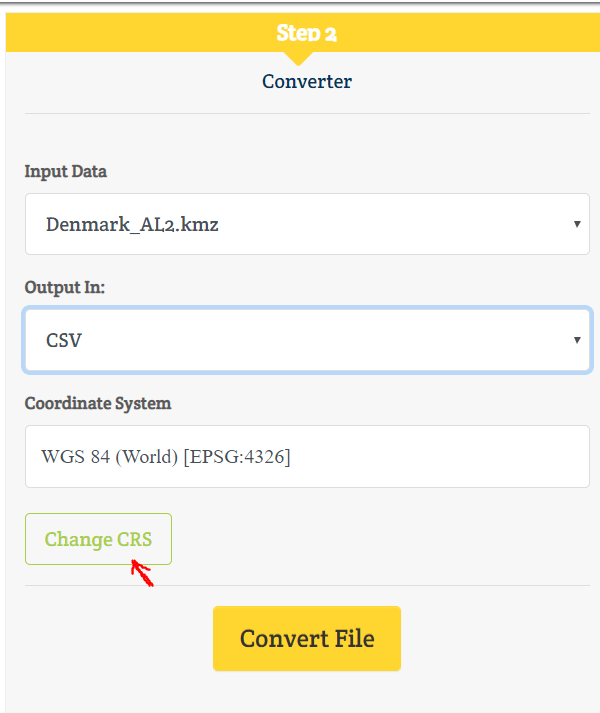This screenshot has height=713, width=600.
Task: Click the arrow beside CSV
Action: point(577,340)
